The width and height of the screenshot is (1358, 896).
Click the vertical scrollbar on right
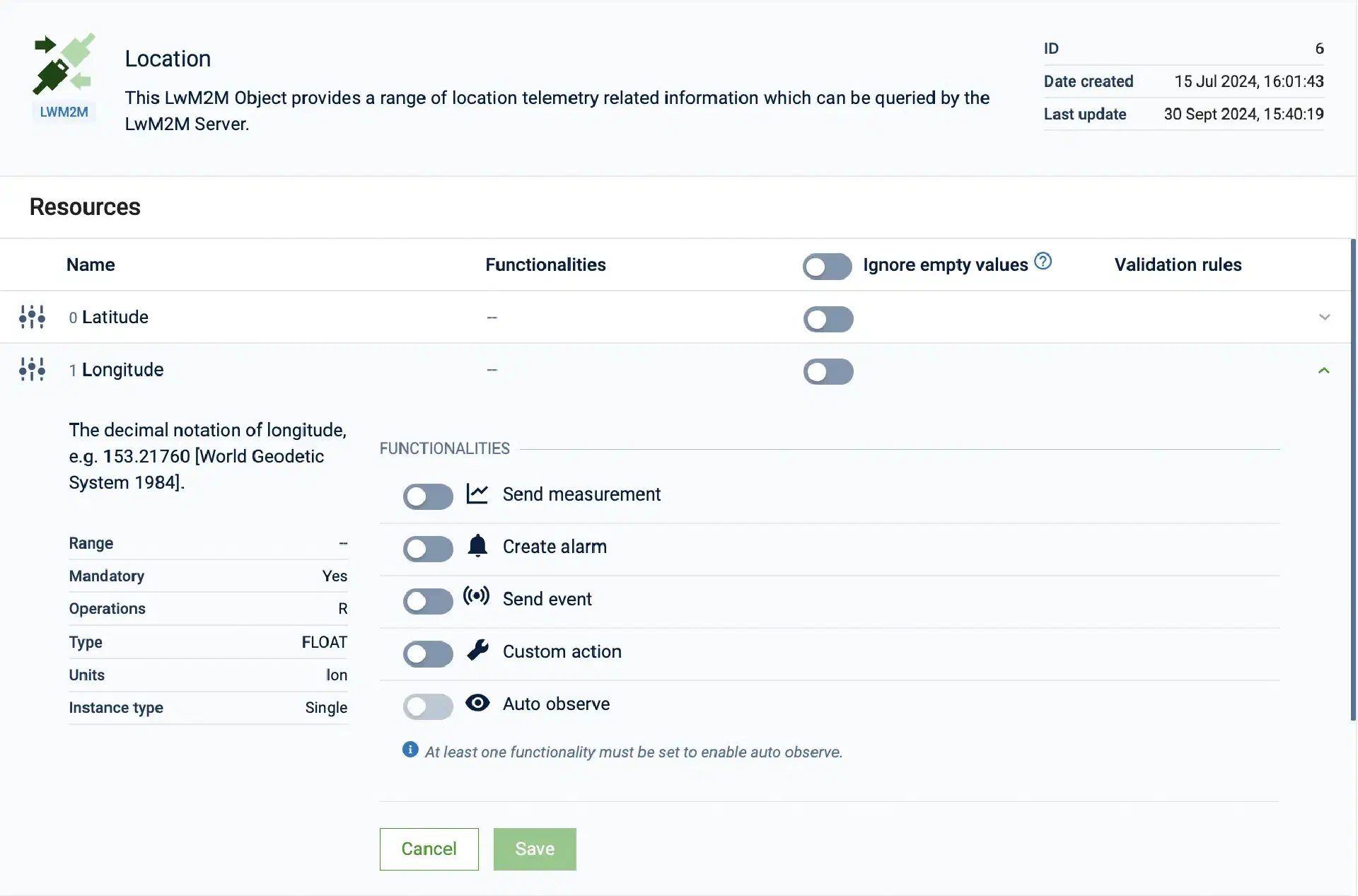[1353, 481]
